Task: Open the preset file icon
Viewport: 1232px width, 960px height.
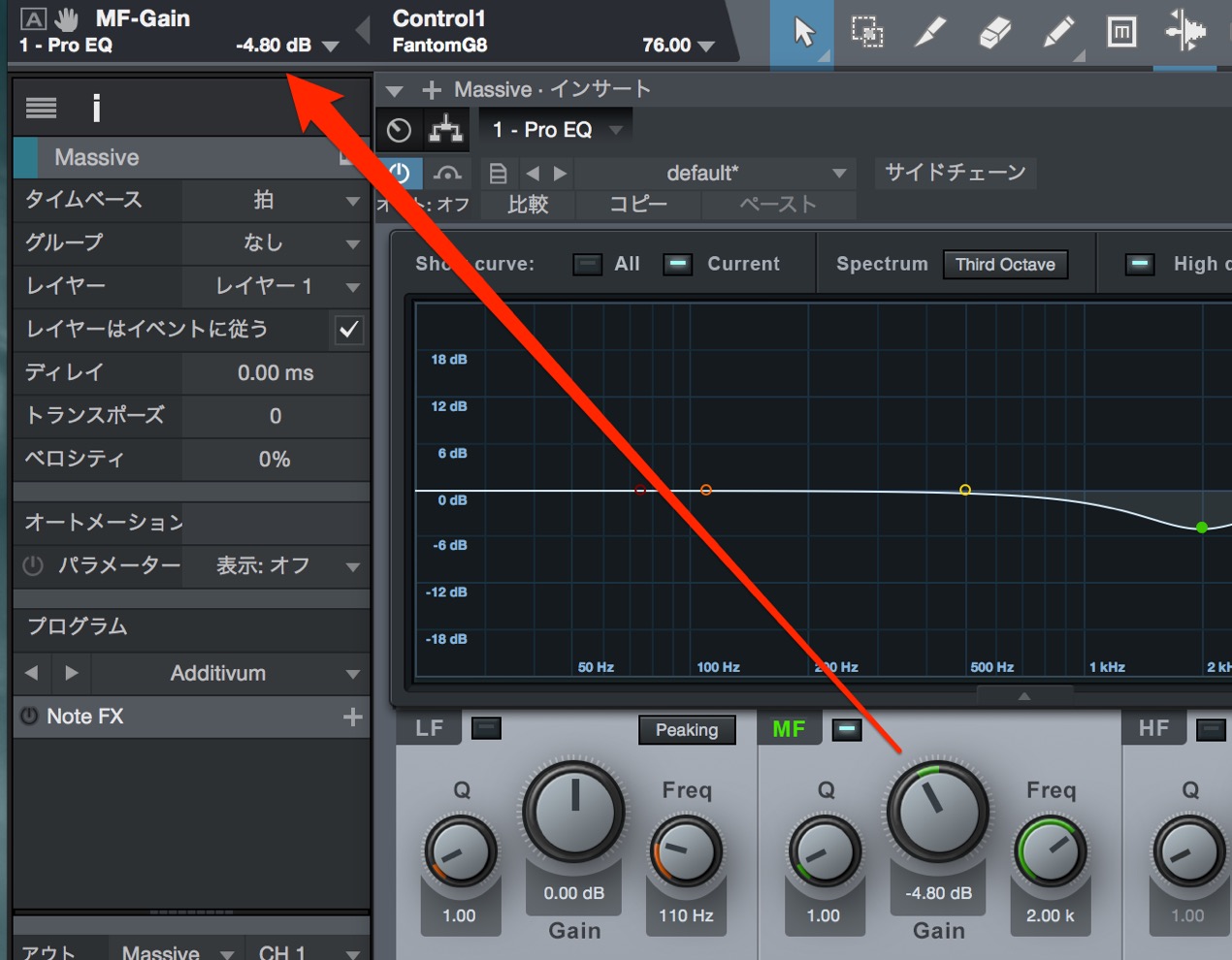Action: 498,174
